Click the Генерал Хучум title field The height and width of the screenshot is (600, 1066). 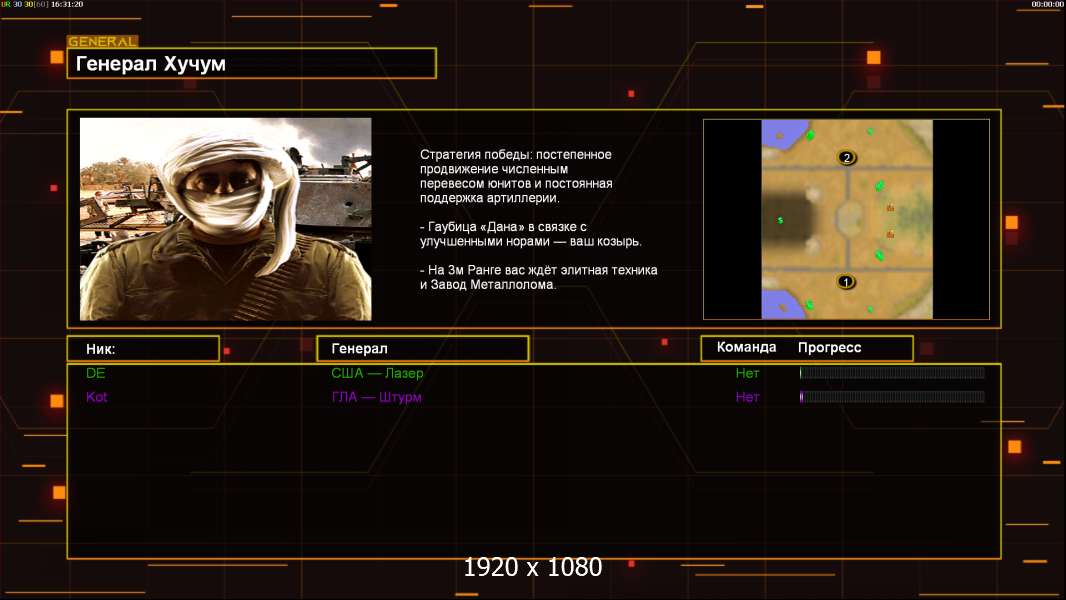click(x=251, y=64)
